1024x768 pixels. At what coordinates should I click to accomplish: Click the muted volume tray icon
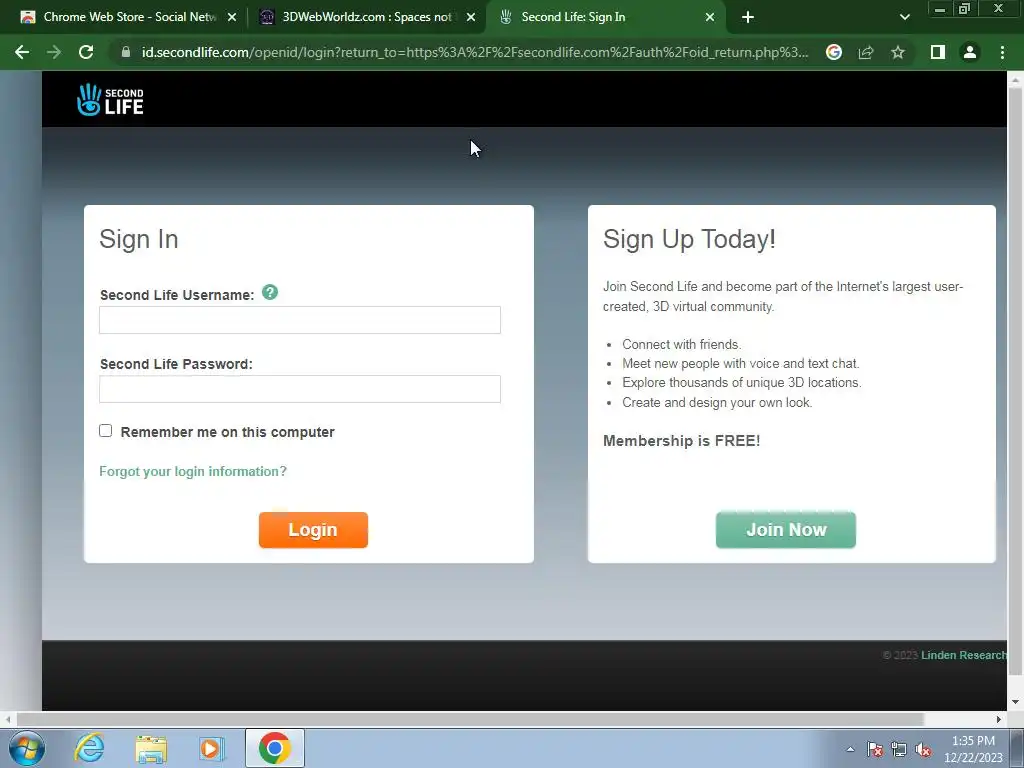point(923,749)
